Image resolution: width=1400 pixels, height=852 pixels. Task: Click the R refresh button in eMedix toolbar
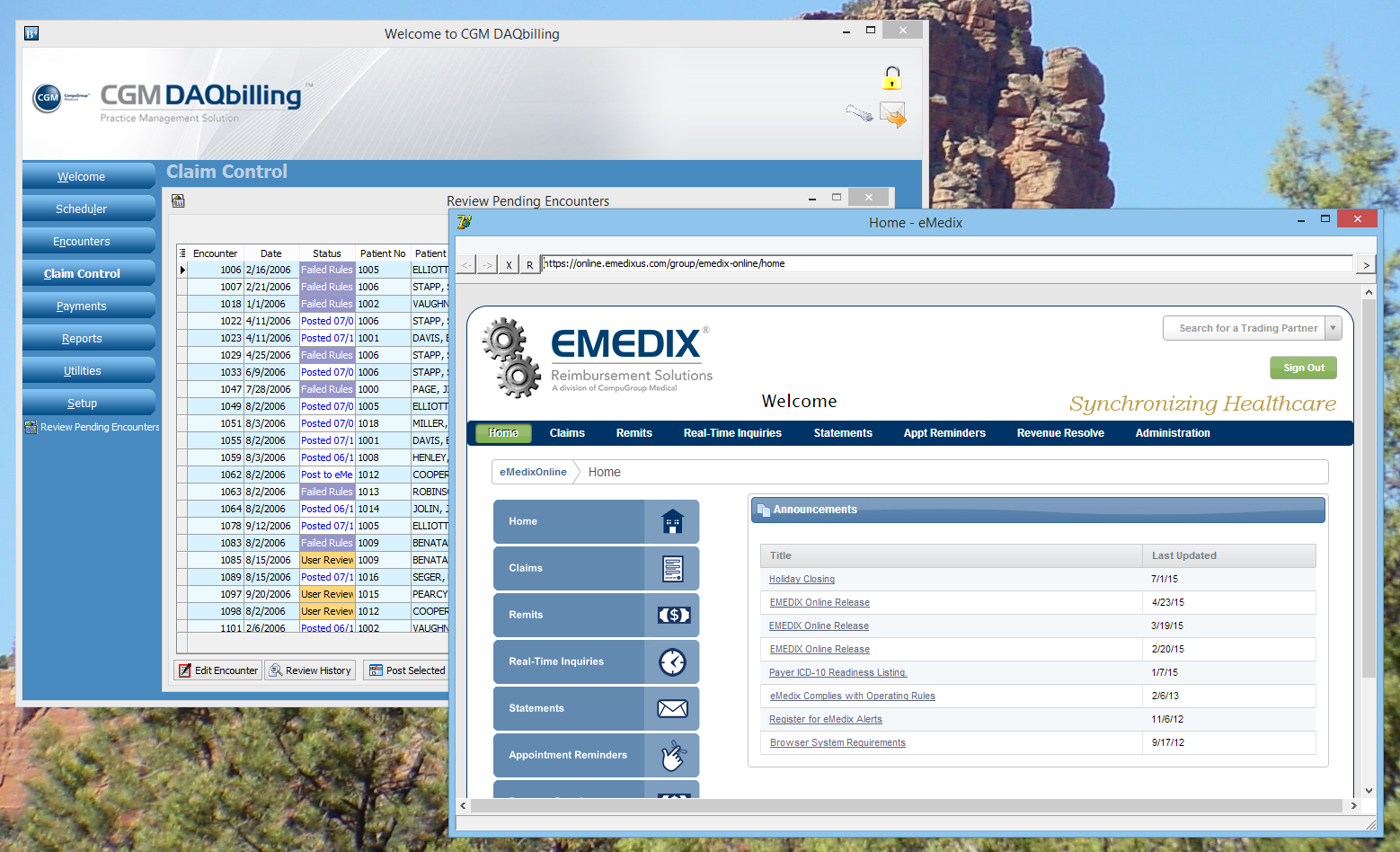point(529,264)
